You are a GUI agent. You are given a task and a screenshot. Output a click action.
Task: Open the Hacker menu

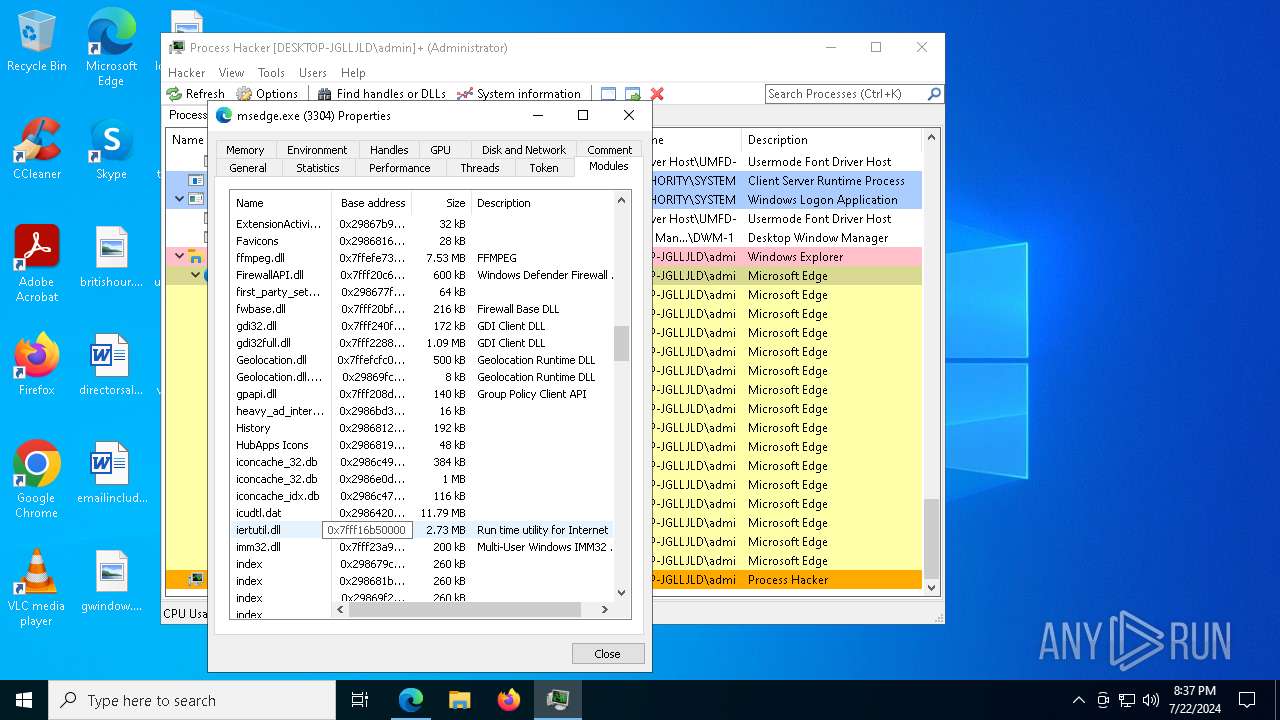[x=186, y=73]
